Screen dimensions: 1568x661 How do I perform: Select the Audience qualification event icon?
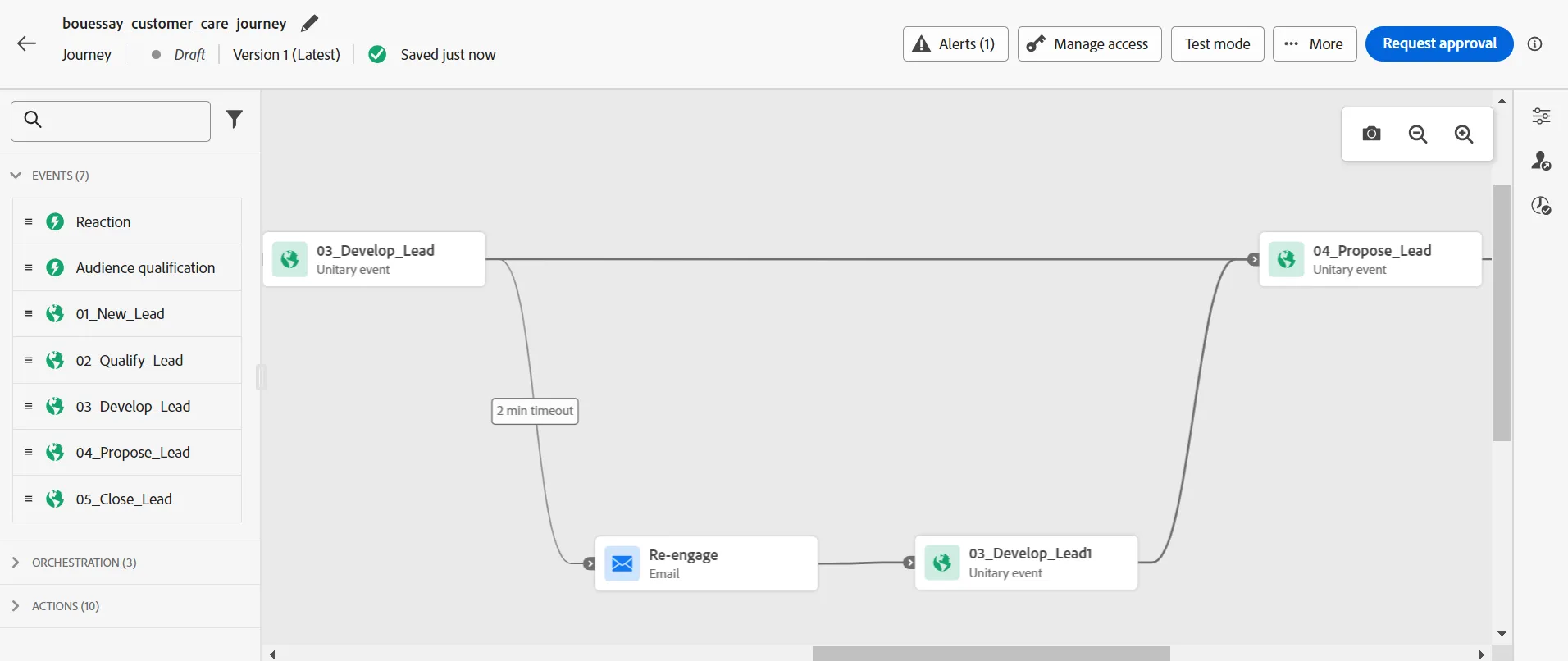point(55,267)
